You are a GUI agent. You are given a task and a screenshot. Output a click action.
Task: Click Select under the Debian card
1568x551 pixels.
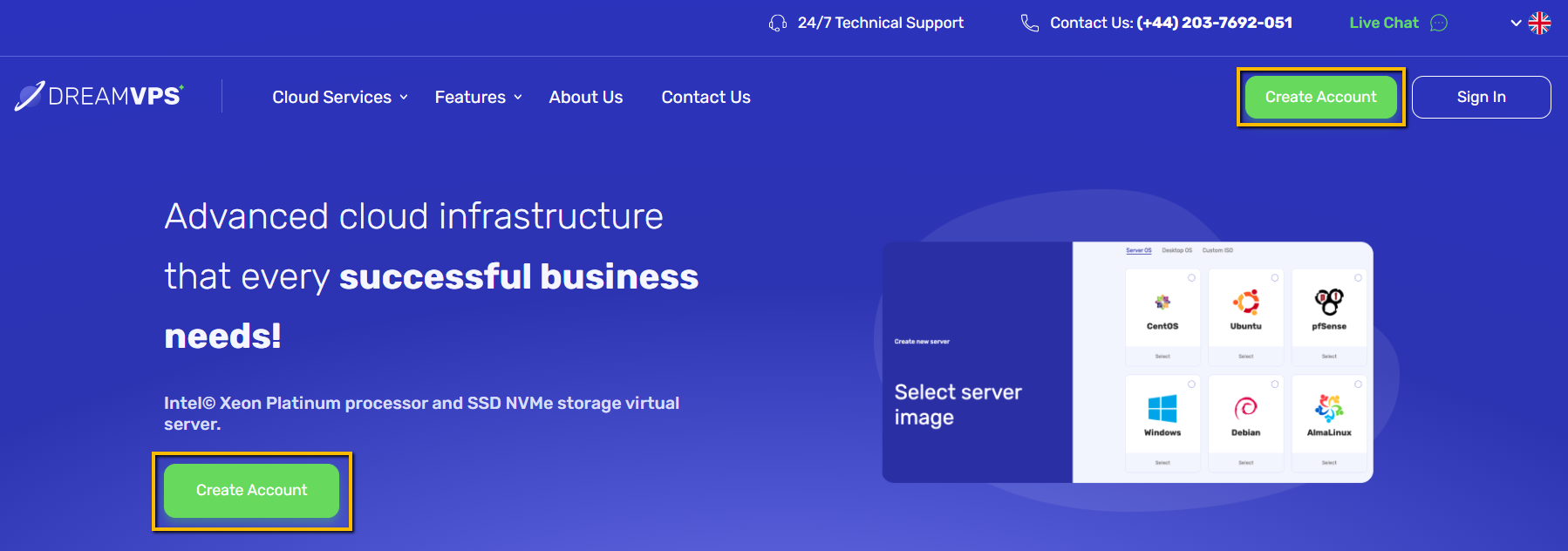pyautogui.click(x=1245, y=463)
